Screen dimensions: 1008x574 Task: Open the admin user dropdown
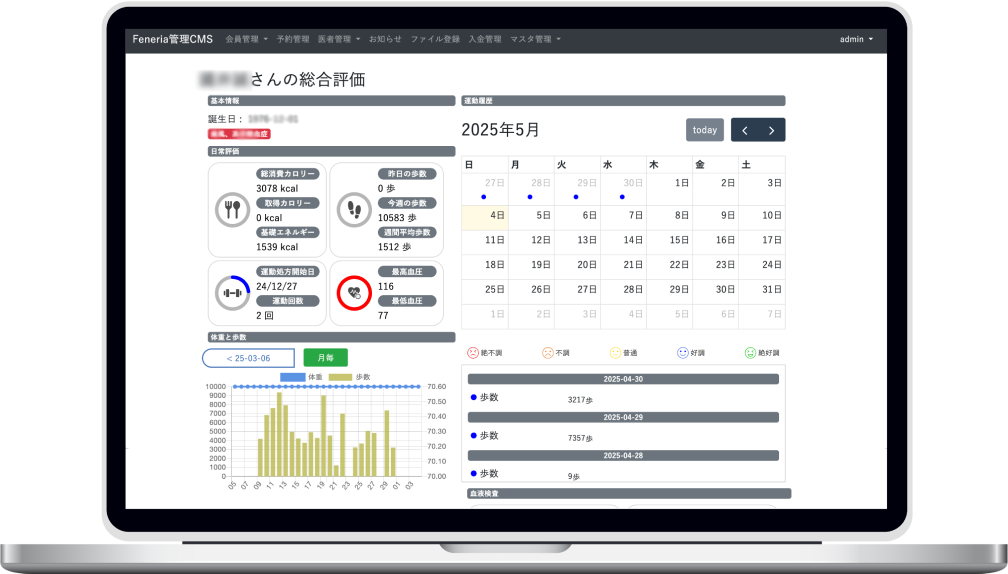[x=856, y=39]
